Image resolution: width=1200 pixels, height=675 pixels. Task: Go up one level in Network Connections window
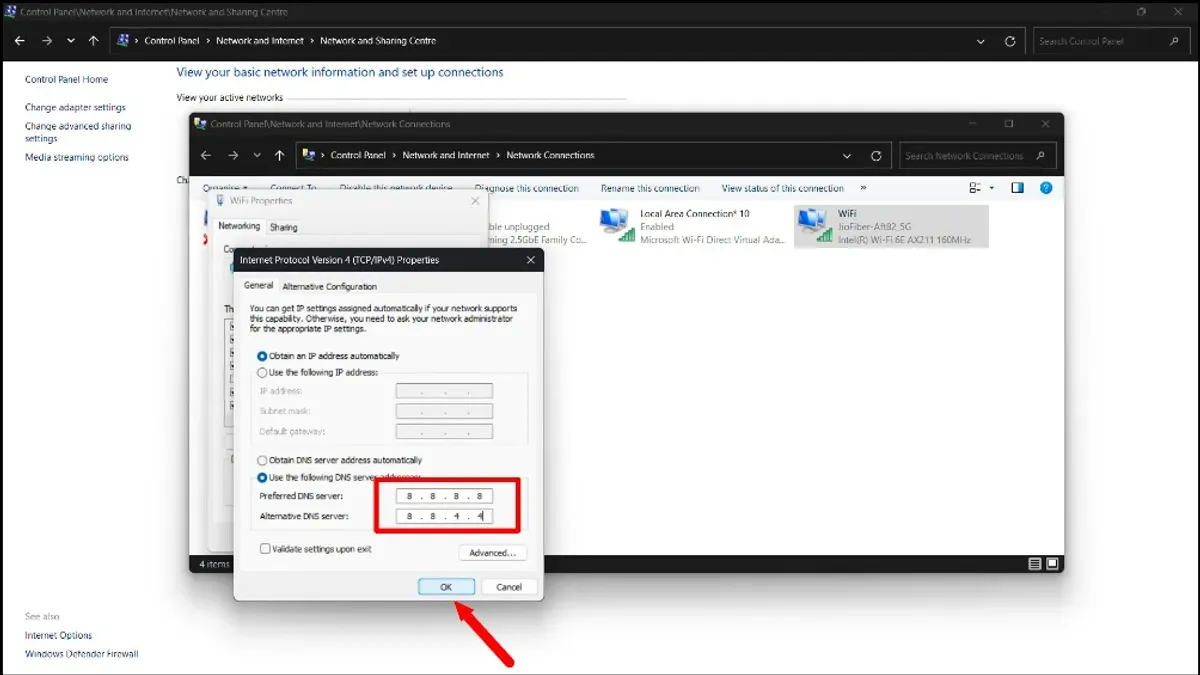[x=280, y=156]
